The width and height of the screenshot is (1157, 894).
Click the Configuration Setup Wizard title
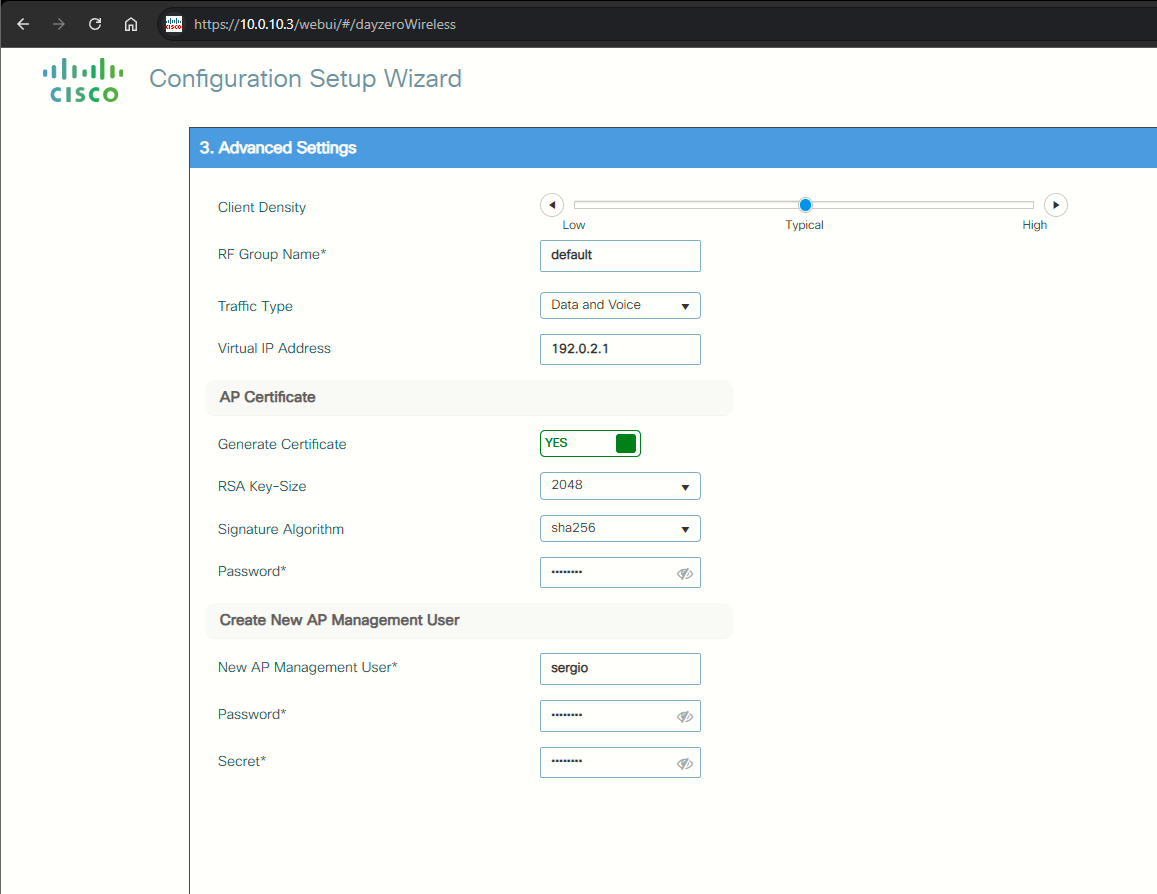(305, 78)
